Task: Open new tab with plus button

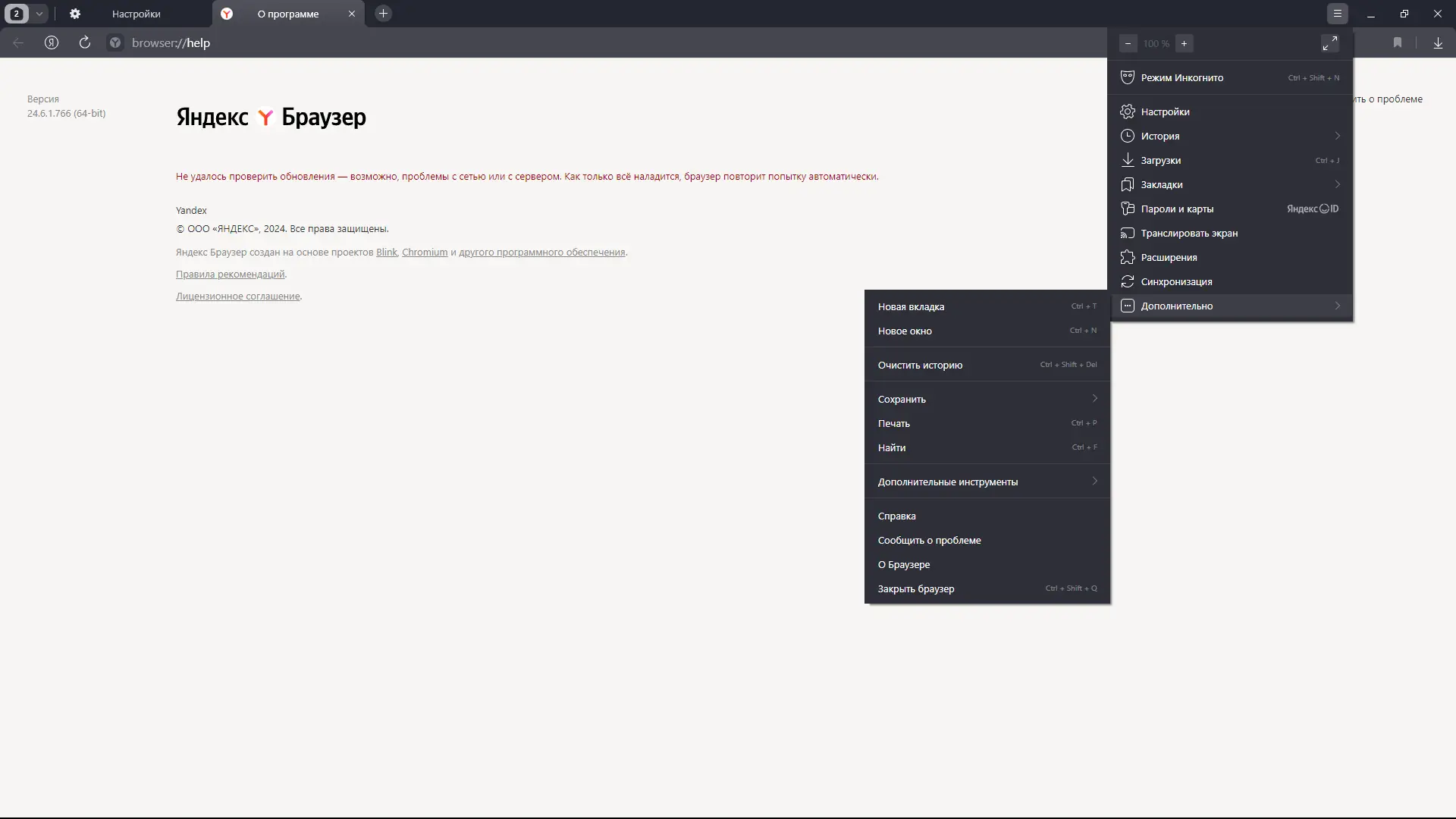Action: pyautogui.click(x=383, y=14)
